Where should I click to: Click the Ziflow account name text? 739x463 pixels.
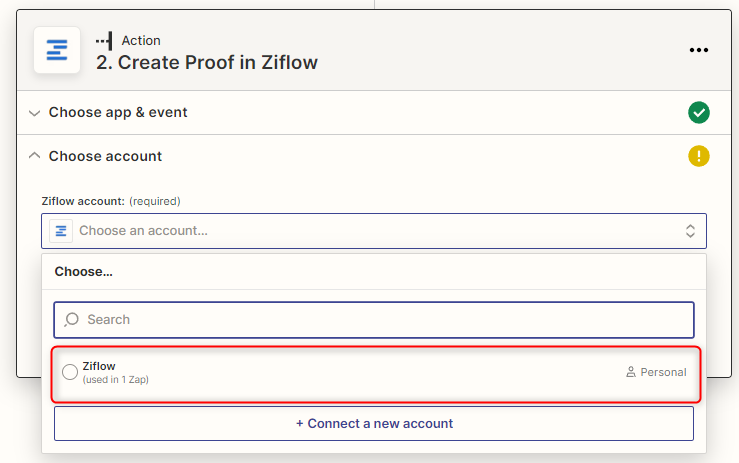point(99,366)
